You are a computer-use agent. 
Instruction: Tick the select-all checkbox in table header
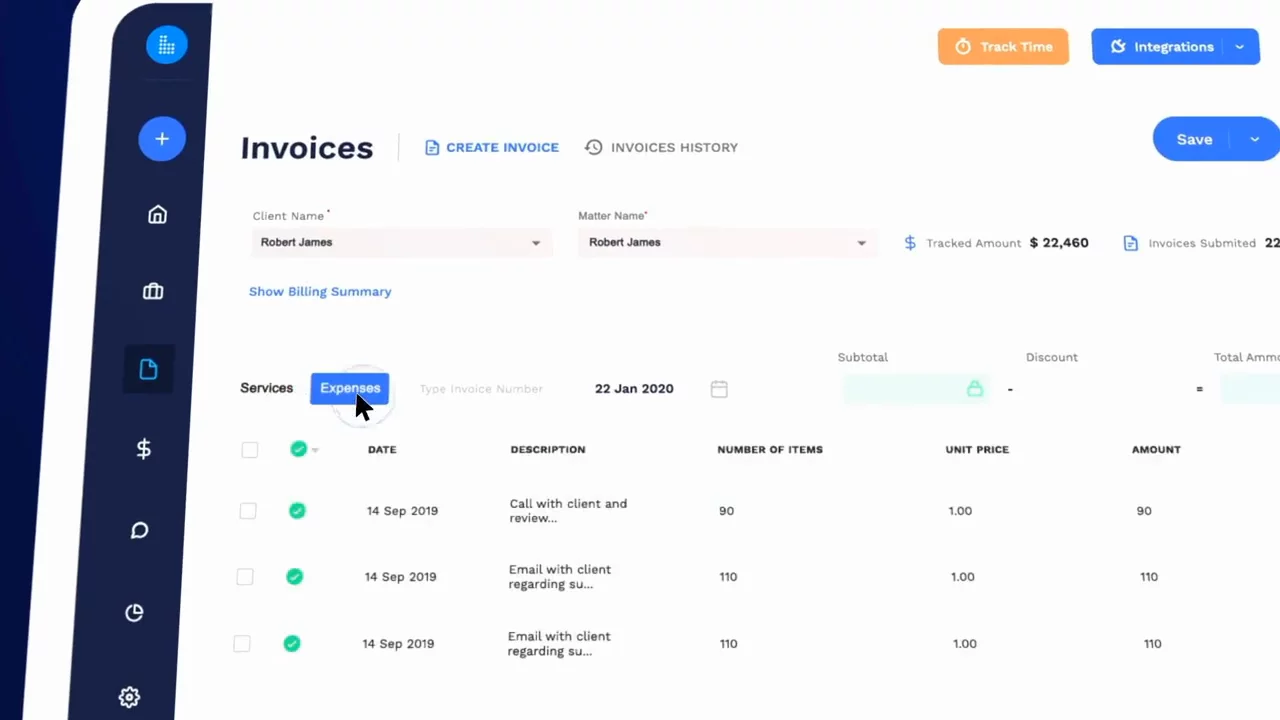tap(250, 450)
